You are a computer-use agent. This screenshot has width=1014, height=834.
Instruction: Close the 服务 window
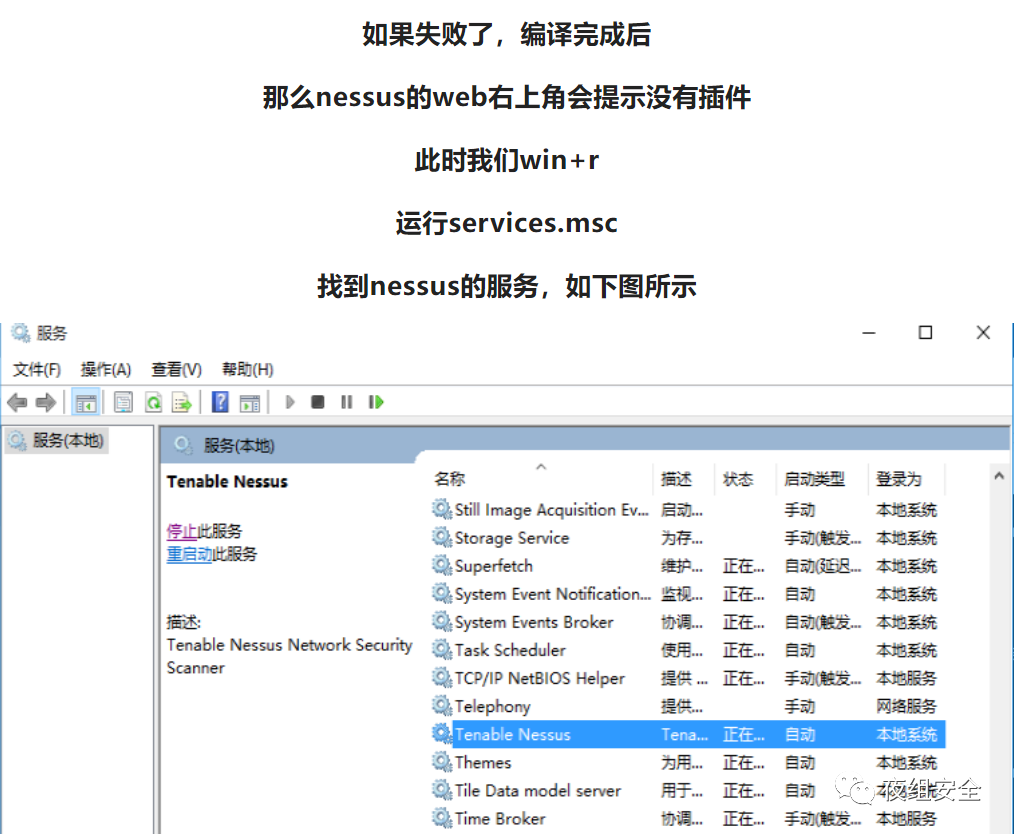(983, 333)
